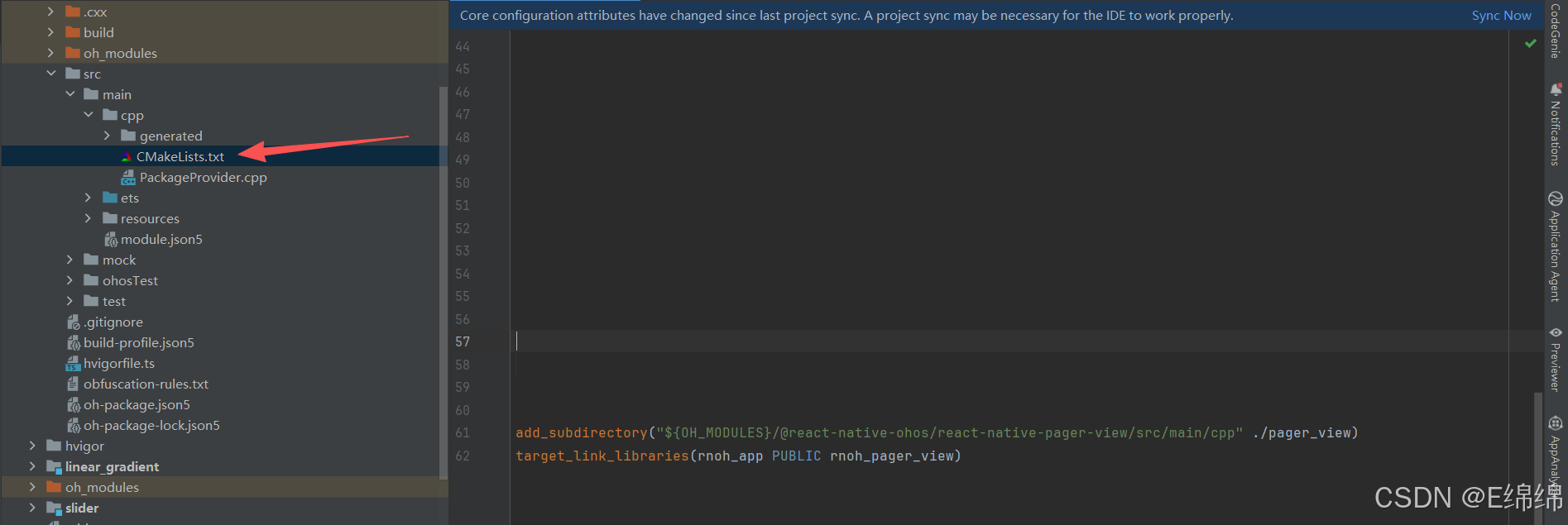Open hvigorfile.ts file
Image resolution: width=1568 pixels, height=525 pixels.
(x=119, y=363)
